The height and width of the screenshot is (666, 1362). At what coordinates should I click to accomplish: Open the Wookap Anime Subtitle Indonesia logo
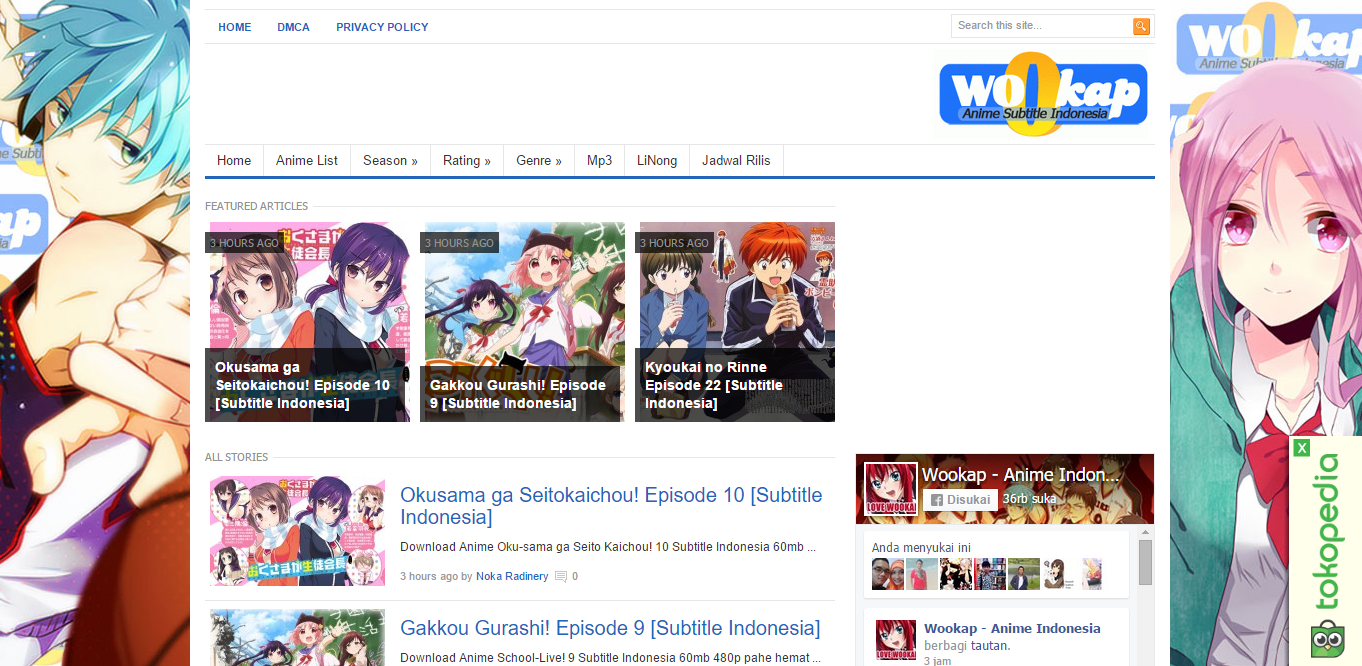point(1043,94)
